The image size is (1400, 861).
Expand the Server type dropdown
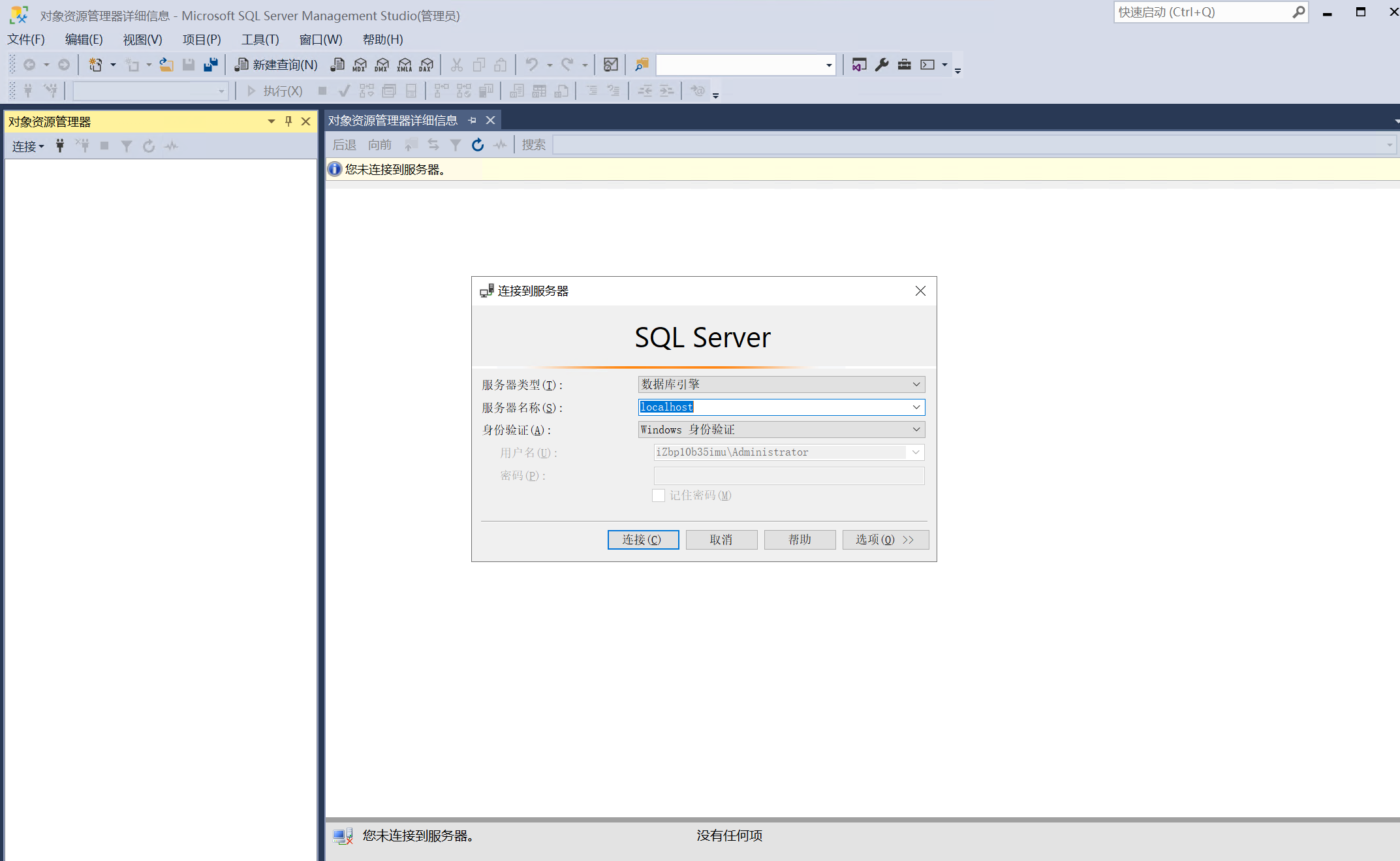click(916, 384)
